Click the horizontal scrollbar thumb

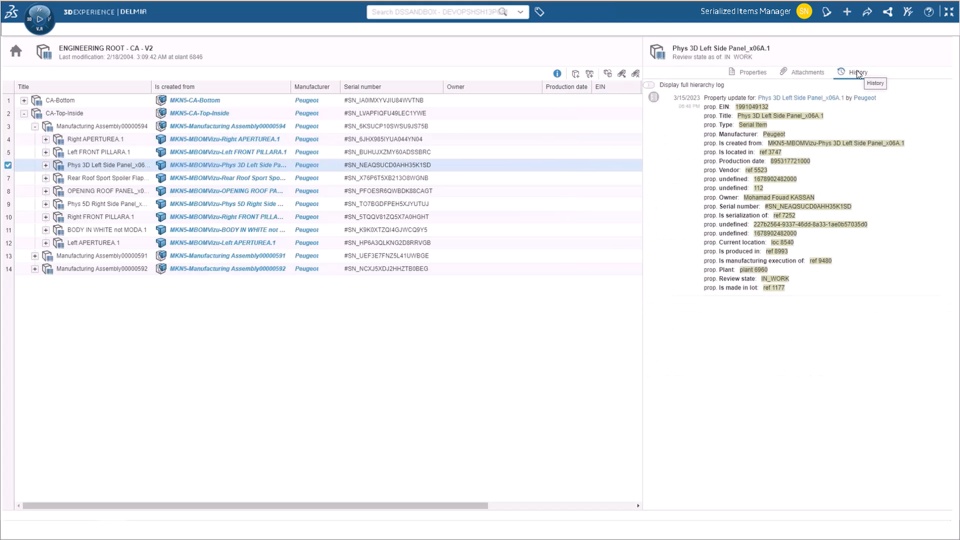click(x=255, y=506)
